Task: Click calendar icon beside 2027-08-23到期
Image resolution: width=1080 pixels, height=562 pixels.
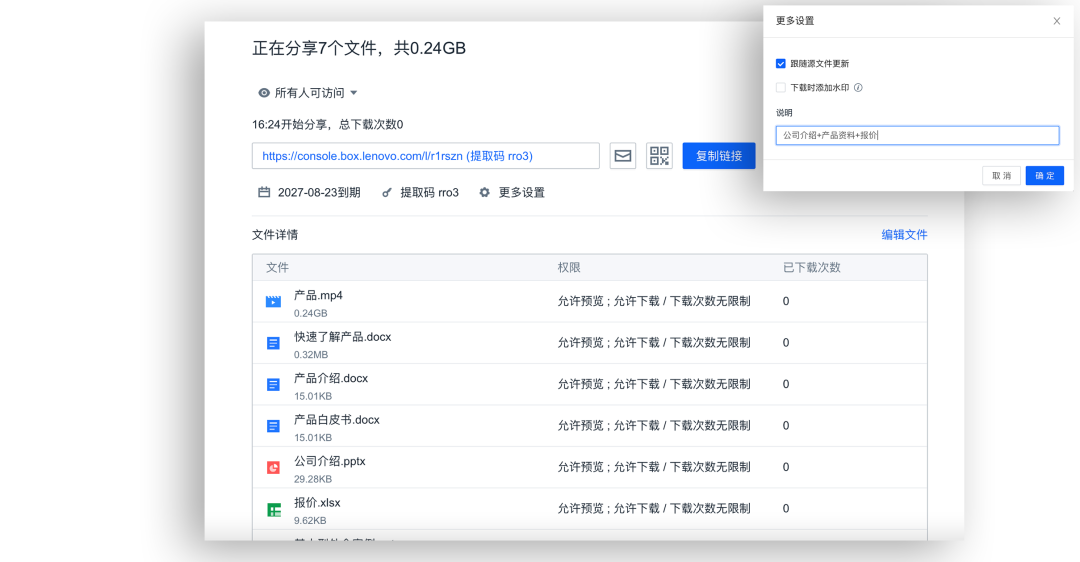Action: click(x=264, y=192)
